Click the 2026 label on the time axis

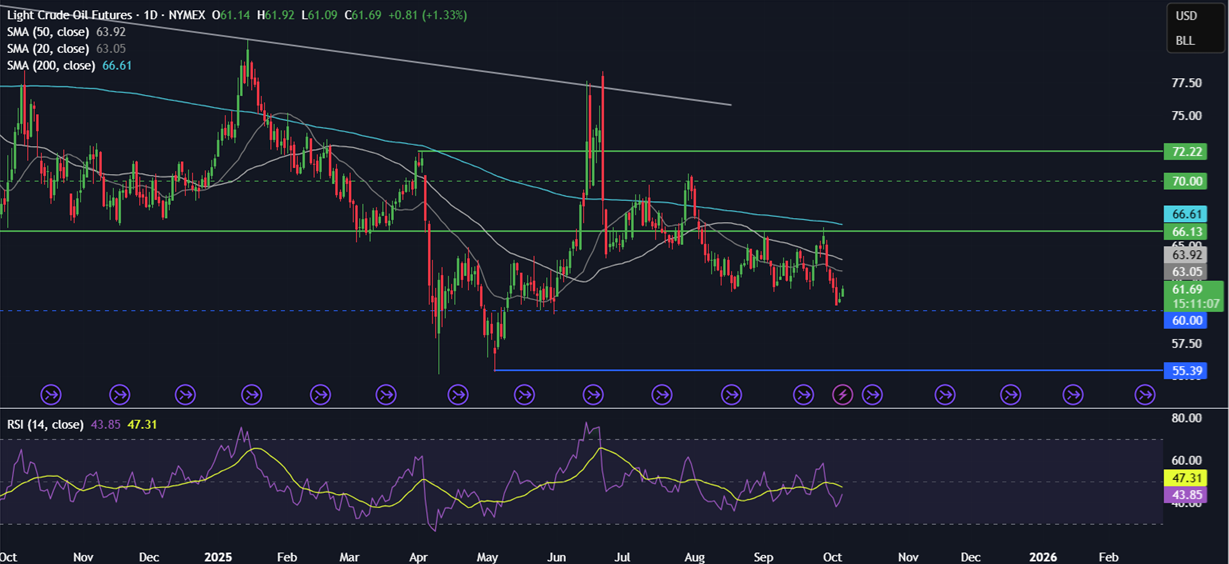coord(1043,555)
